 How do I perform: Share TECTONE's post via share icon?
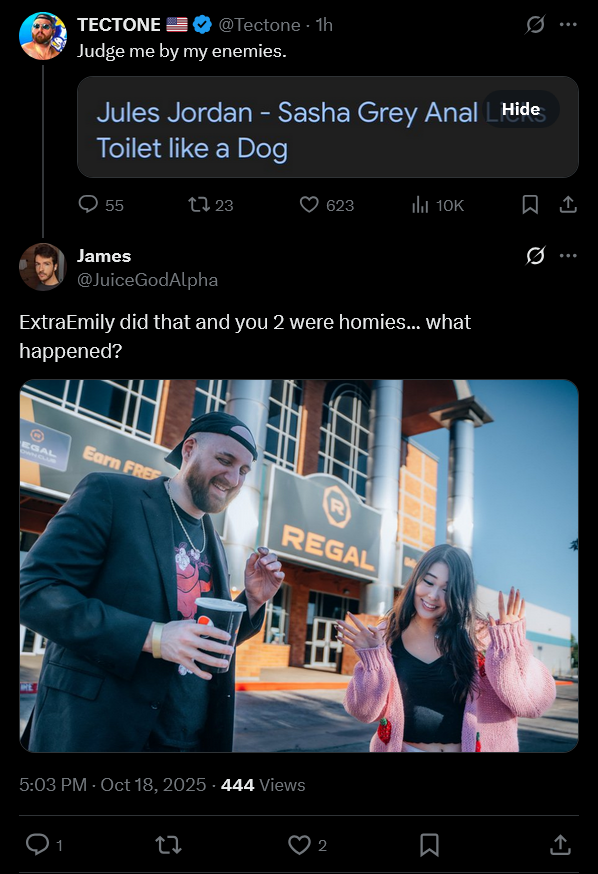point(568,205)
